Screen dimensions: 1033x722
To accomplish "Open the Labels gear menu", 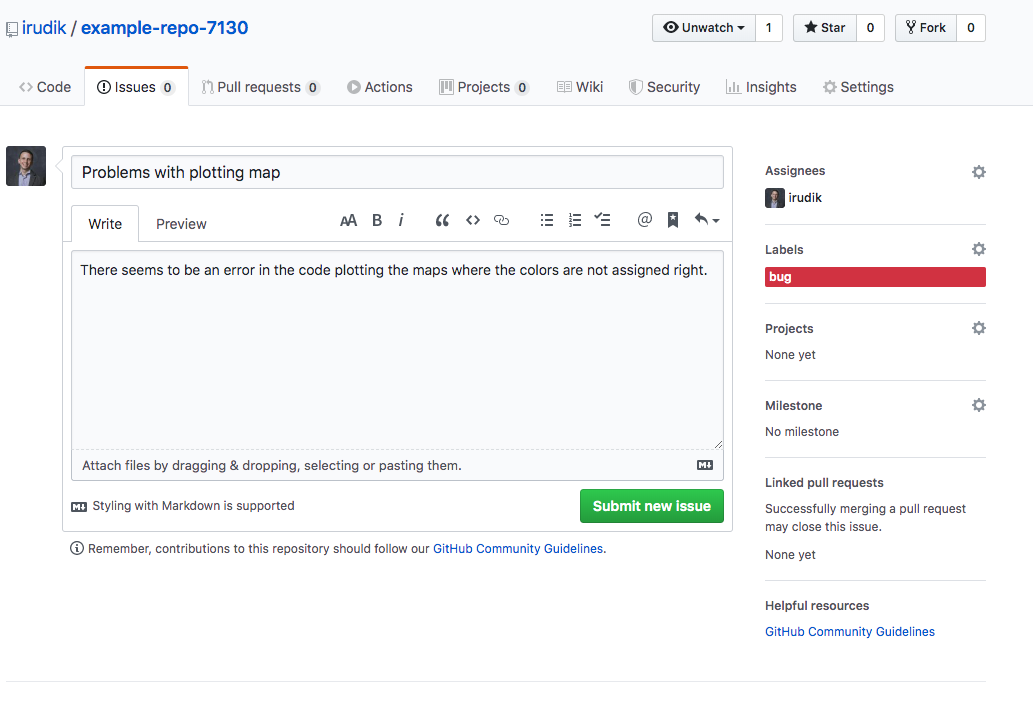I will coord(978,249).
